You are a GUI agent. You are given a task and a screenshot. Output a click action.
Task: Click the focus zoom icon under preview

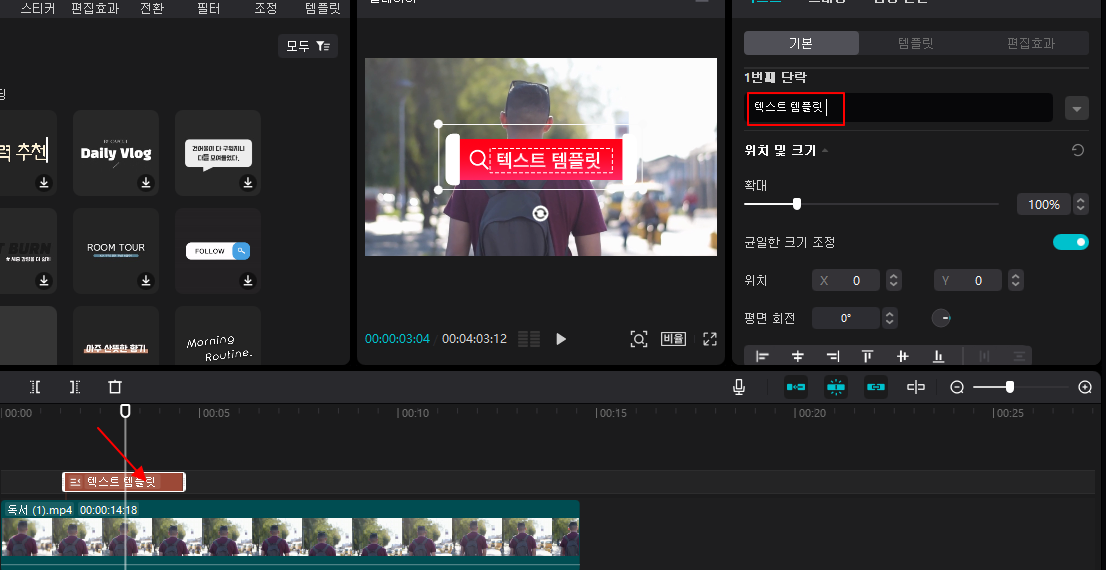click(638, 339)
